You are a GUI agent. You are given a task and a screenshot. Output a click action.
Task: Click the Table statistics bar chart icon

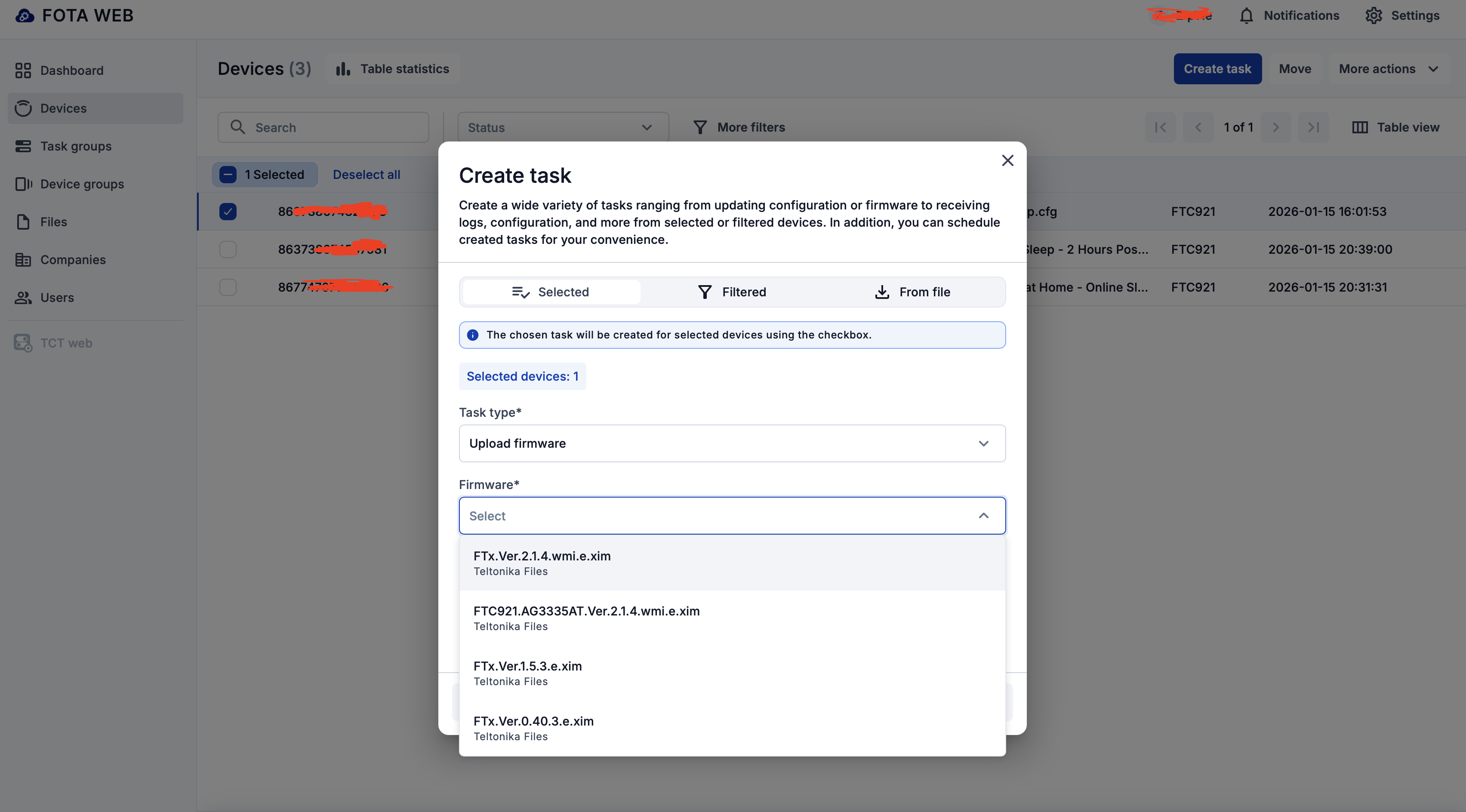click(342, 69)
